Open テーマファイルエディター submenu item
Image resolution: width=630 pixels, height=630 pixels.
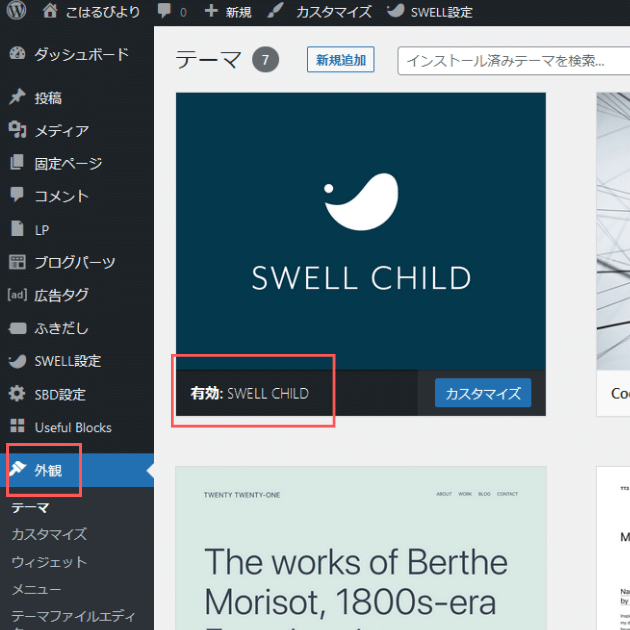point(73,619)
